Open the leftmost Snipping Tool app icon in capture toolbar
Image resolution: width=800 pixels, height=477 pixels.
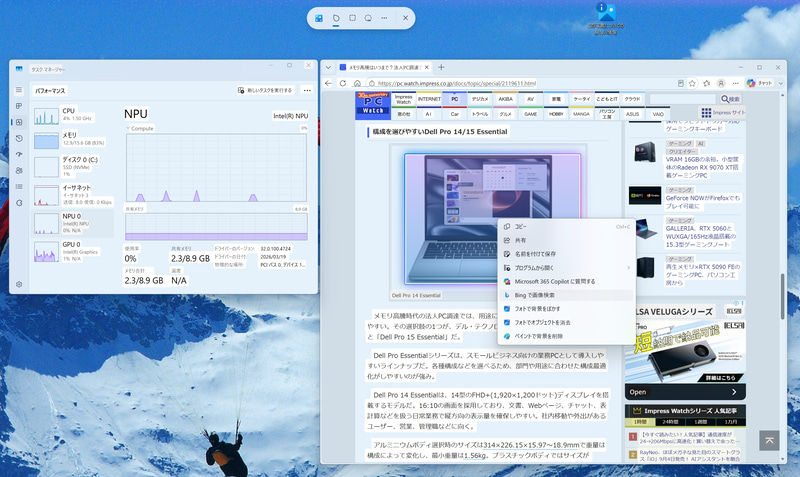(x=319, y=18)
